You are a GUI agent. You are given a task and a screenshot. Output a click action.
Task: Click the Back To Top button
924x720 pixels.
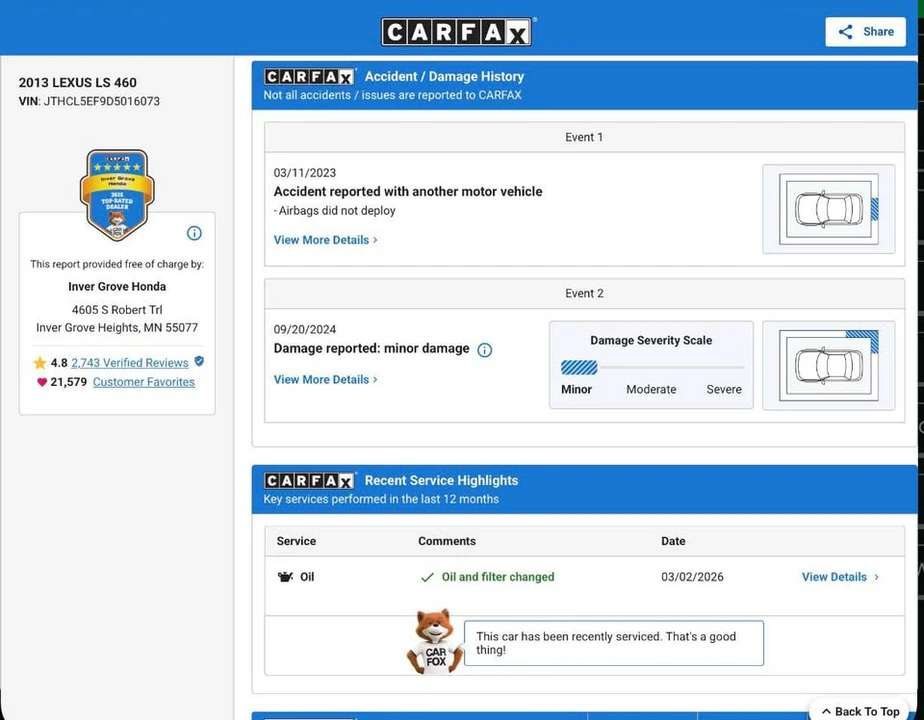click(x=860, y=711)
